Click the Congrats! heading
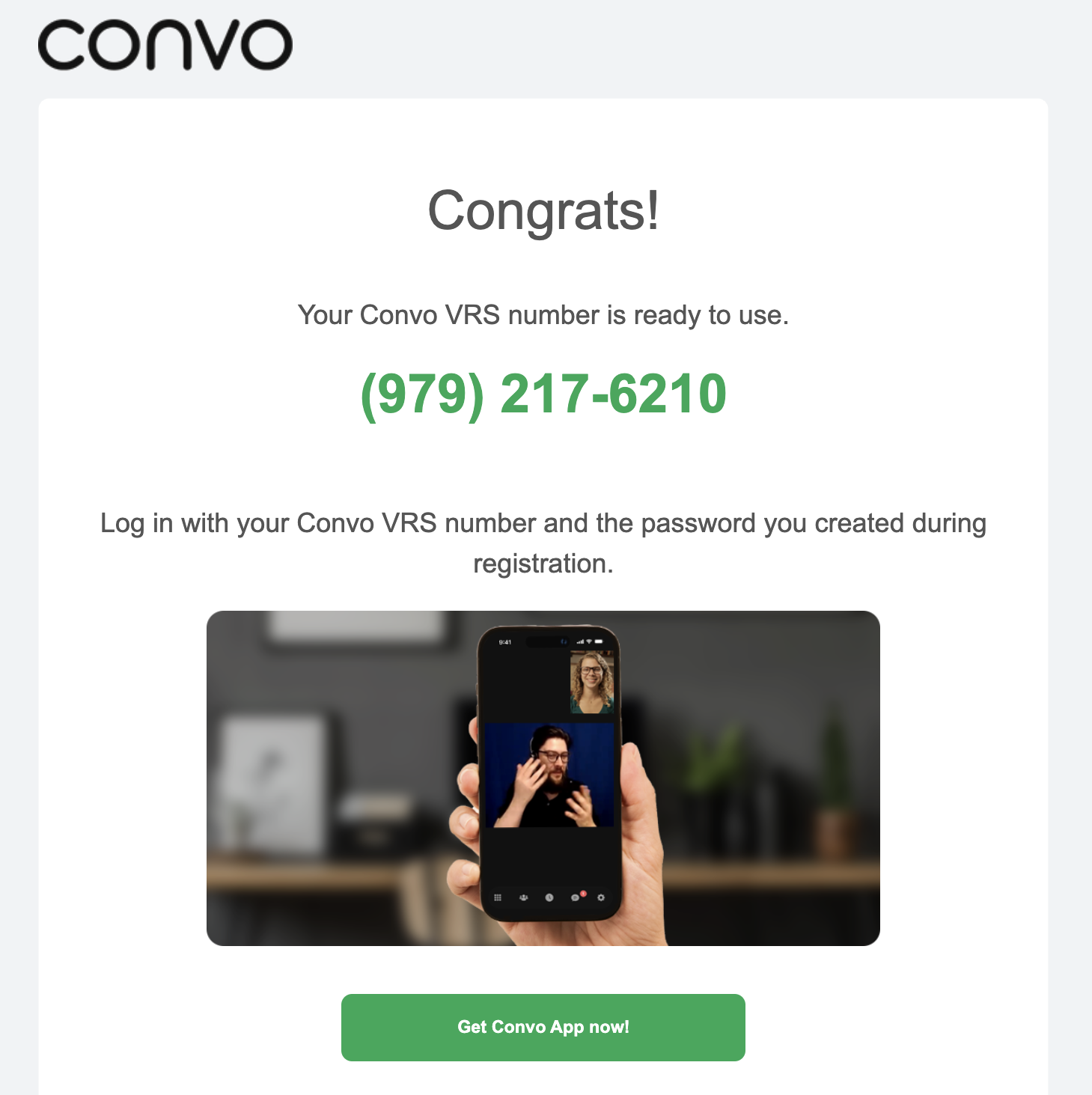The height and width of the screenshot is (1095, 1092). pos(543,211)
